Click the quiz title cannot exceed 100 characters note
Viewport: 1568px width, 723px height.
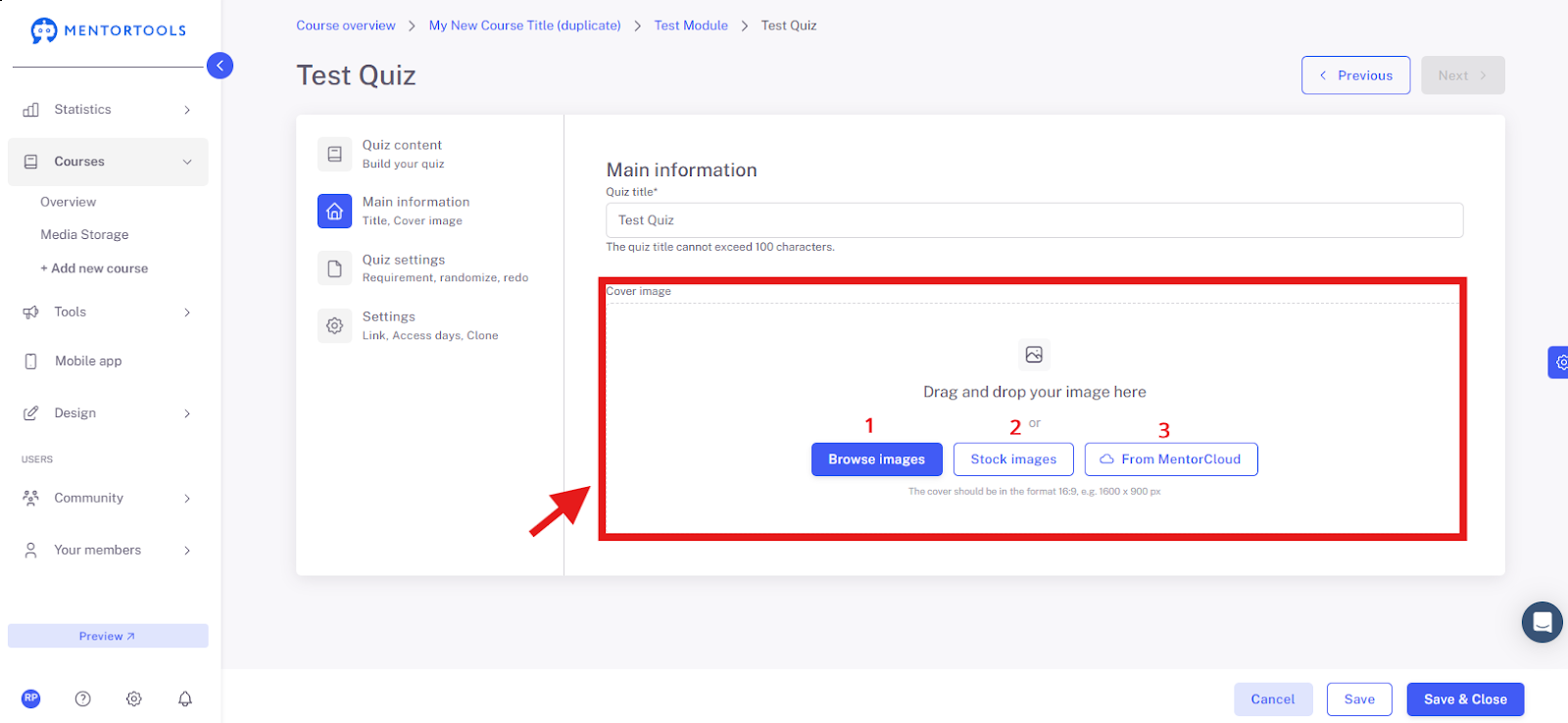coord(720,247)
